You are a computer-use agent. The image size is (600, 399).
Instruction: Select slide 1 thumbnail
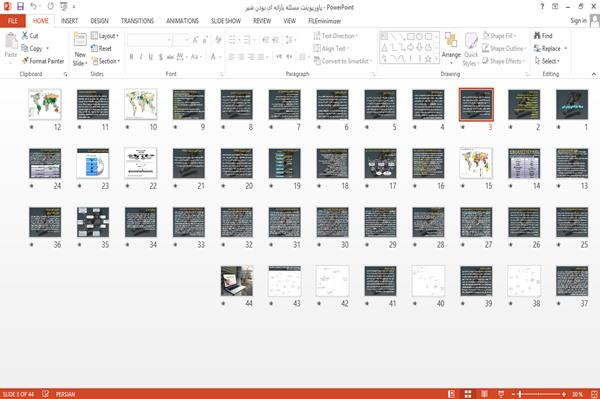click(572, 104)
